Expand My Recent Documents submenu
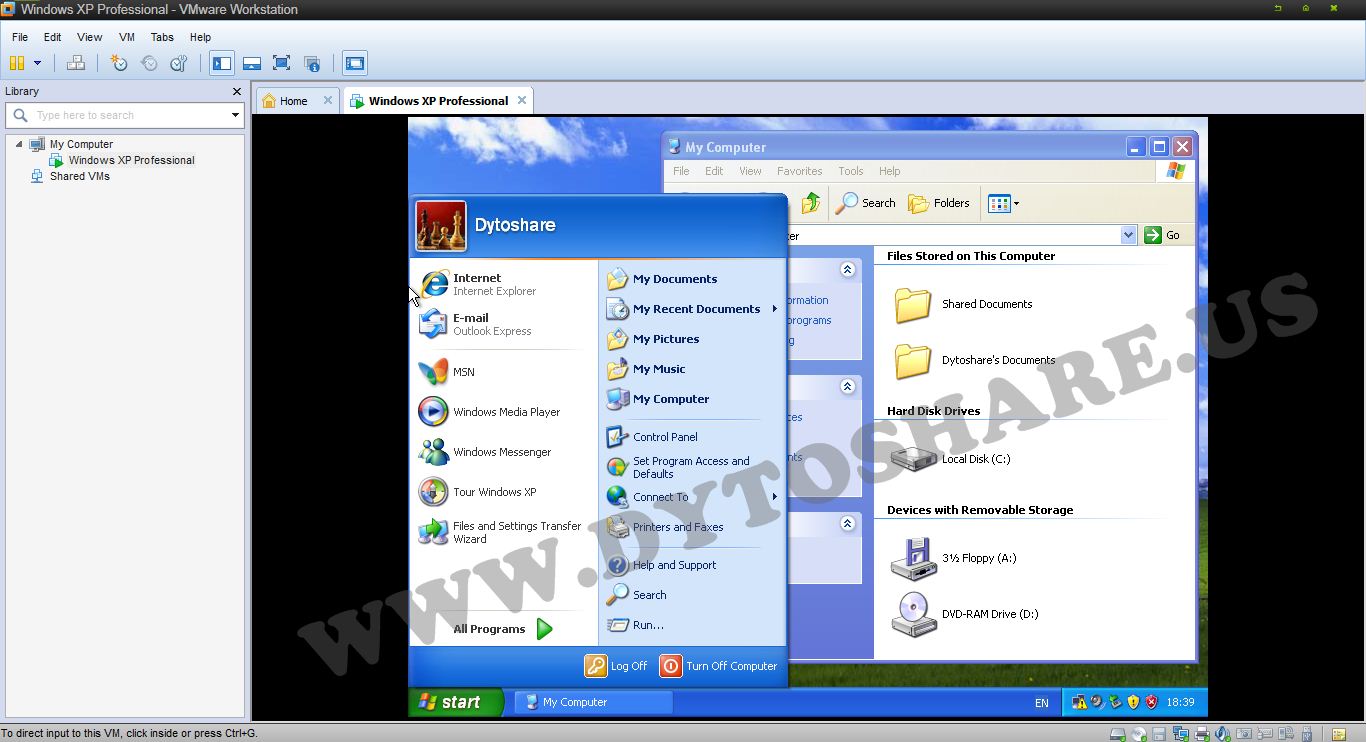The width and height of the screenshot is (1366, 742). (x=693, y=309)
